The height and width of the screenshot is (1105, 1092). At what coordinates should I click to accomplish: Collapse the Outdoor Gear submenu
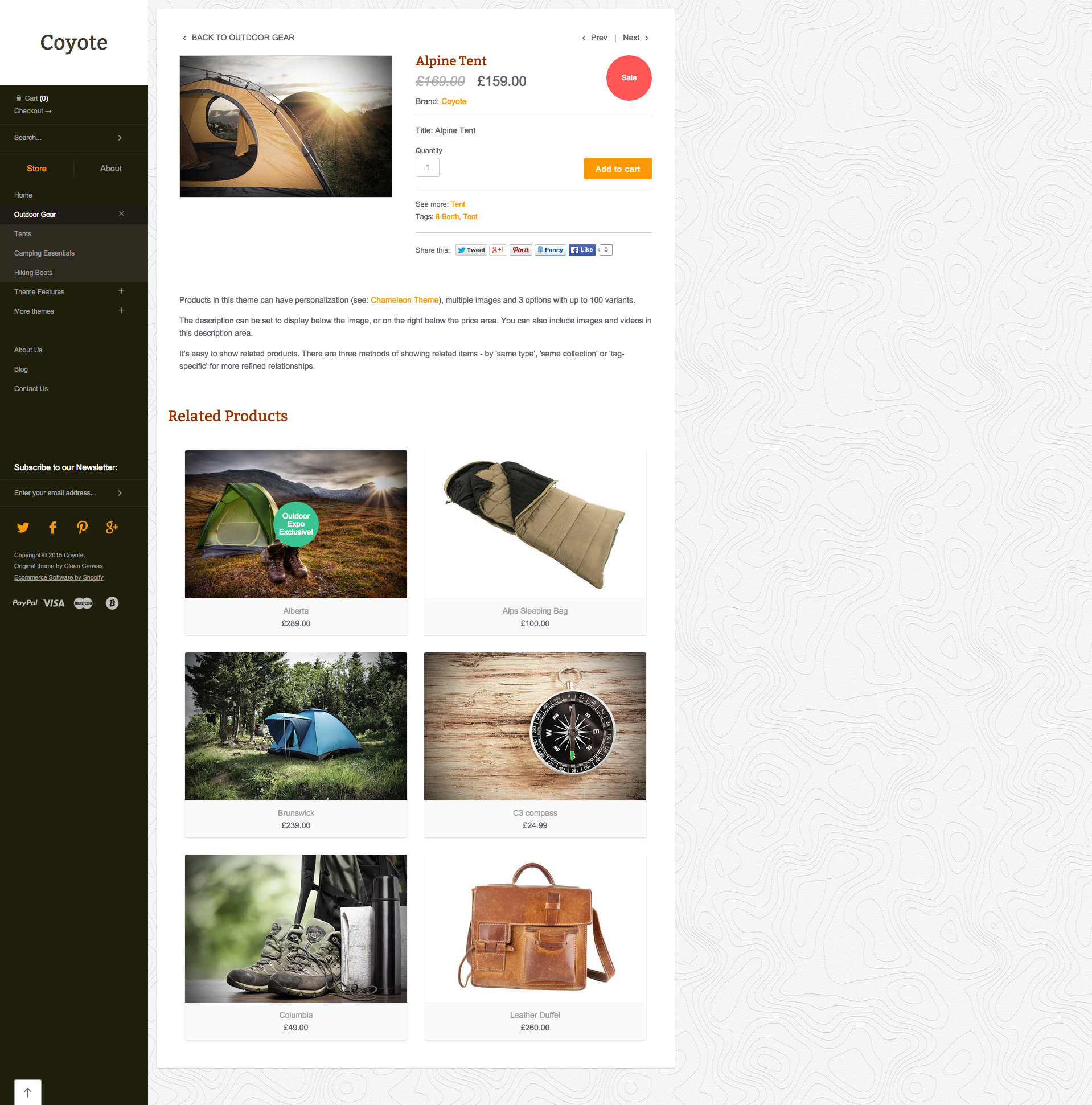pyautogui.click(x=121, y=213)
